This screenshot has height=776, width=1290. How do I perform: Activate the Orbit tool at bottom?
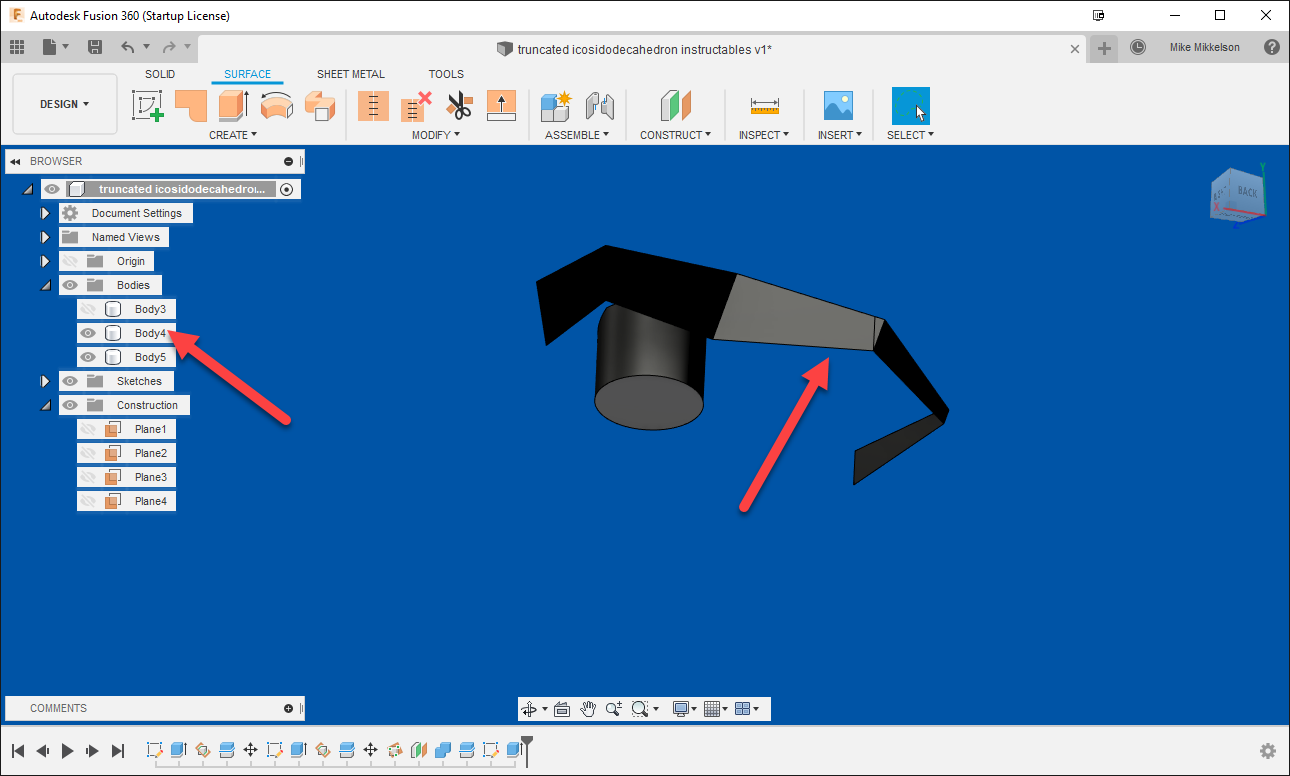tap(528, 709)
